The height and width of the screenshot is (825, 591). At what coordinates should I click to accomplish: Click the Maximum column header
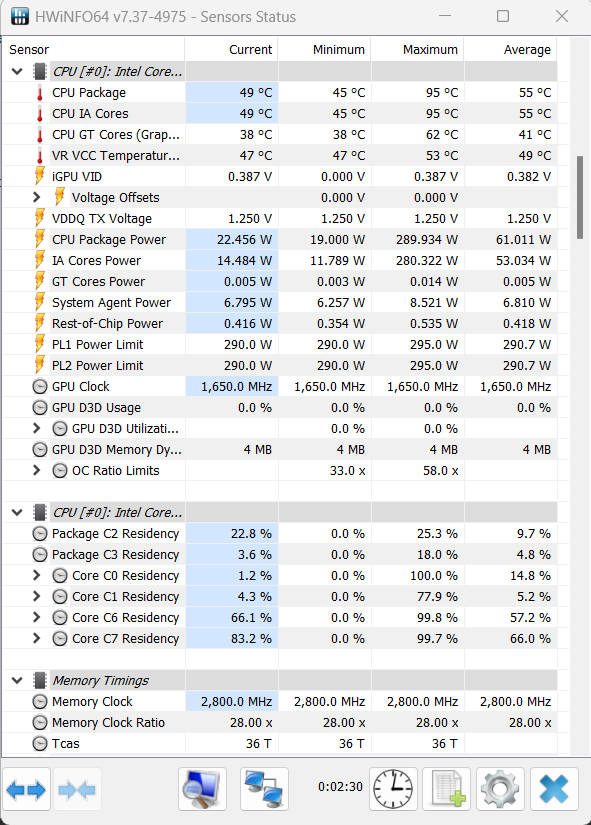tap(418, 49)
